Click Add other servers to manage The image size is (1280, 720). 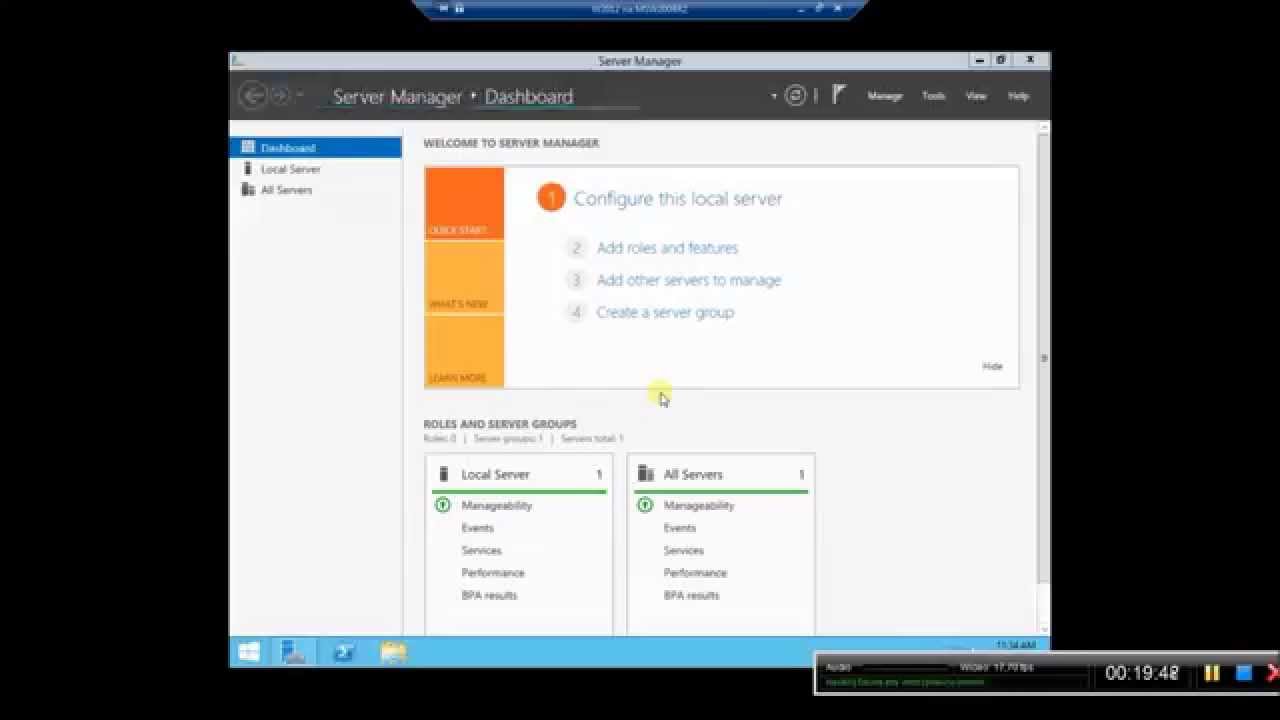(689, 280)
